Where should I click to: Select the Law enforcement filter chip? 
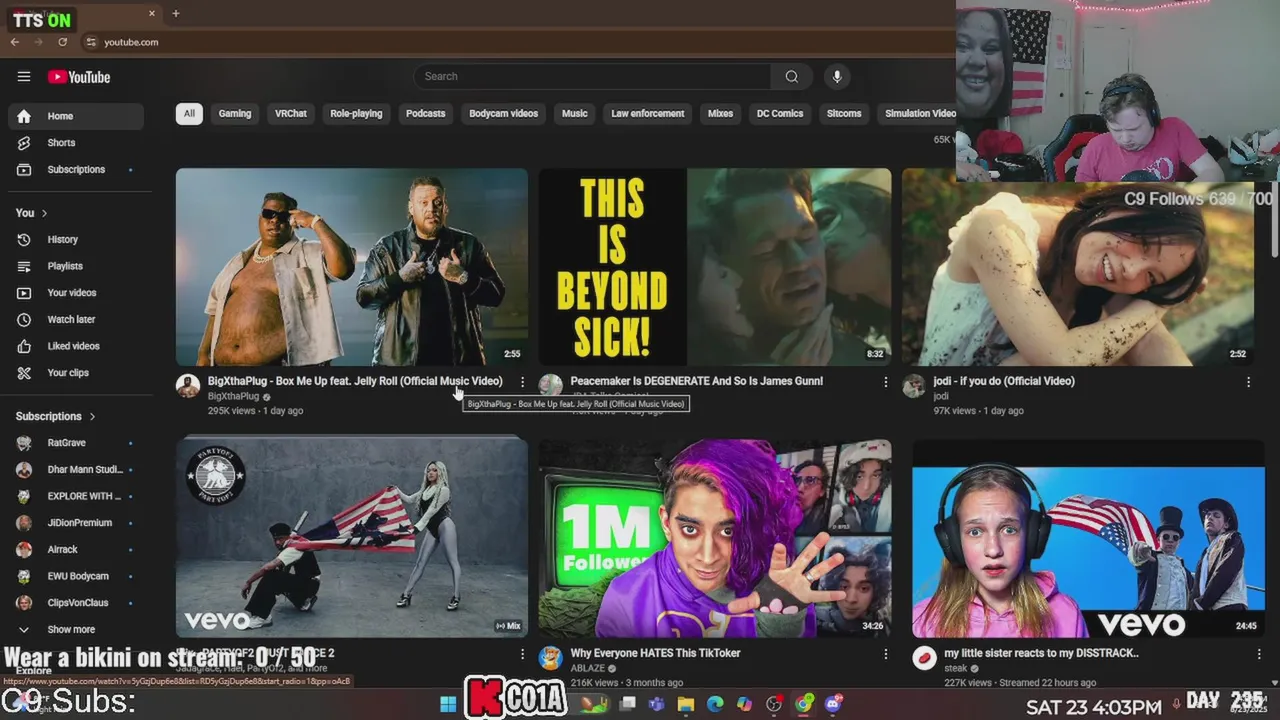(648, 114)
